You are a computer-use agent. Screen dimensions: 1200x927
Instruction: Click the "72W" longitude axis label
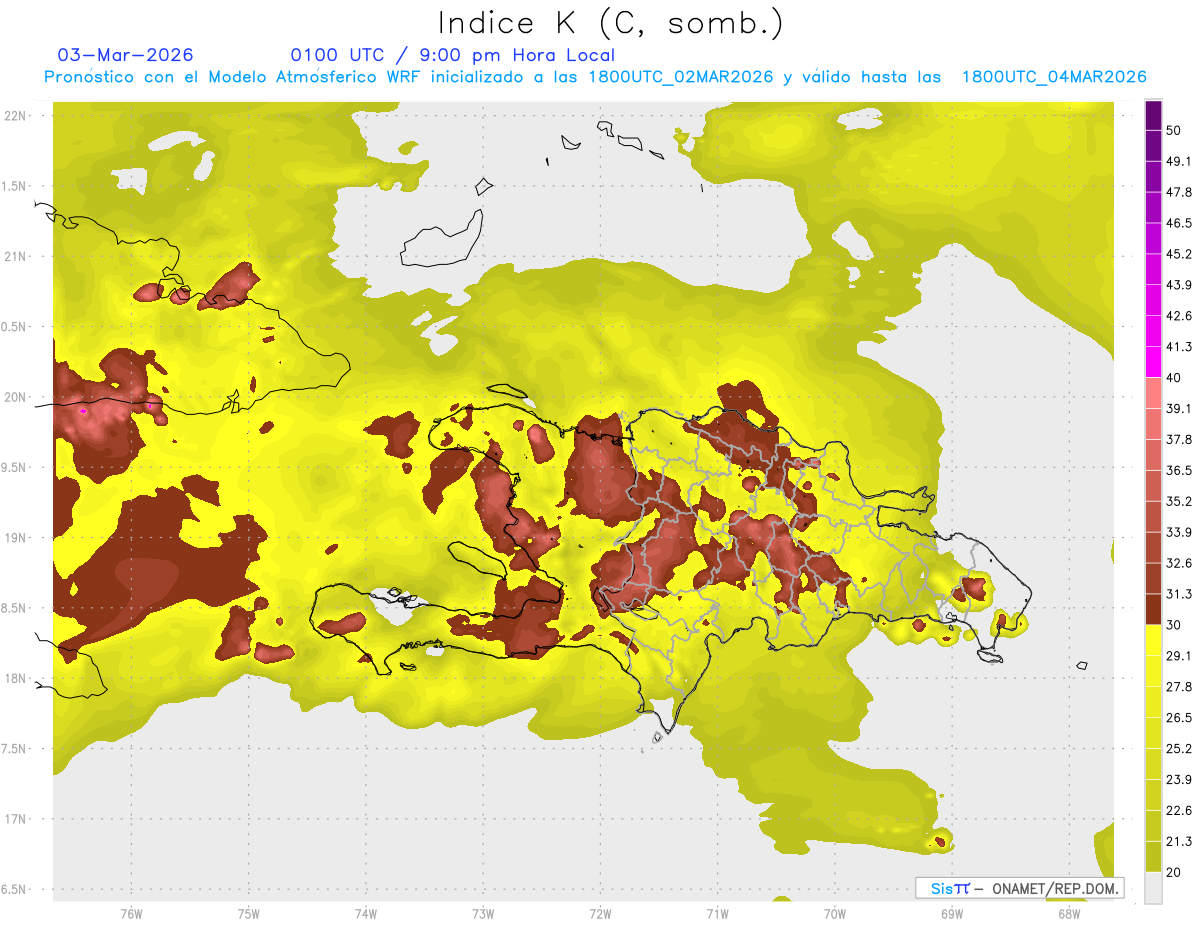(x=600, y=914)
